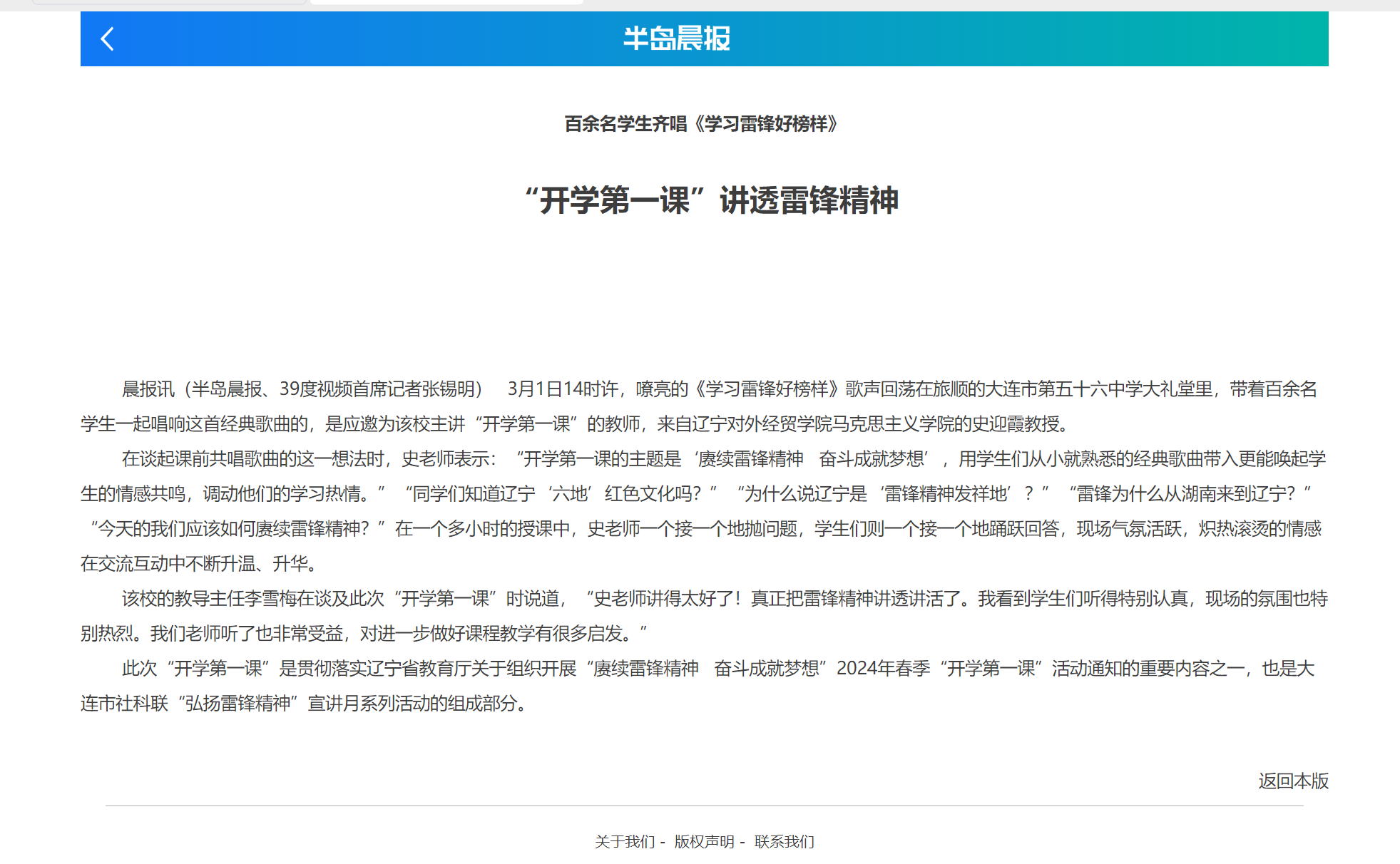Click the subtitle 百余名学生齐唱《学习雷锋好榜样》
The height and width of the screenshot is (864, 1400).
[x=702, y=124]
